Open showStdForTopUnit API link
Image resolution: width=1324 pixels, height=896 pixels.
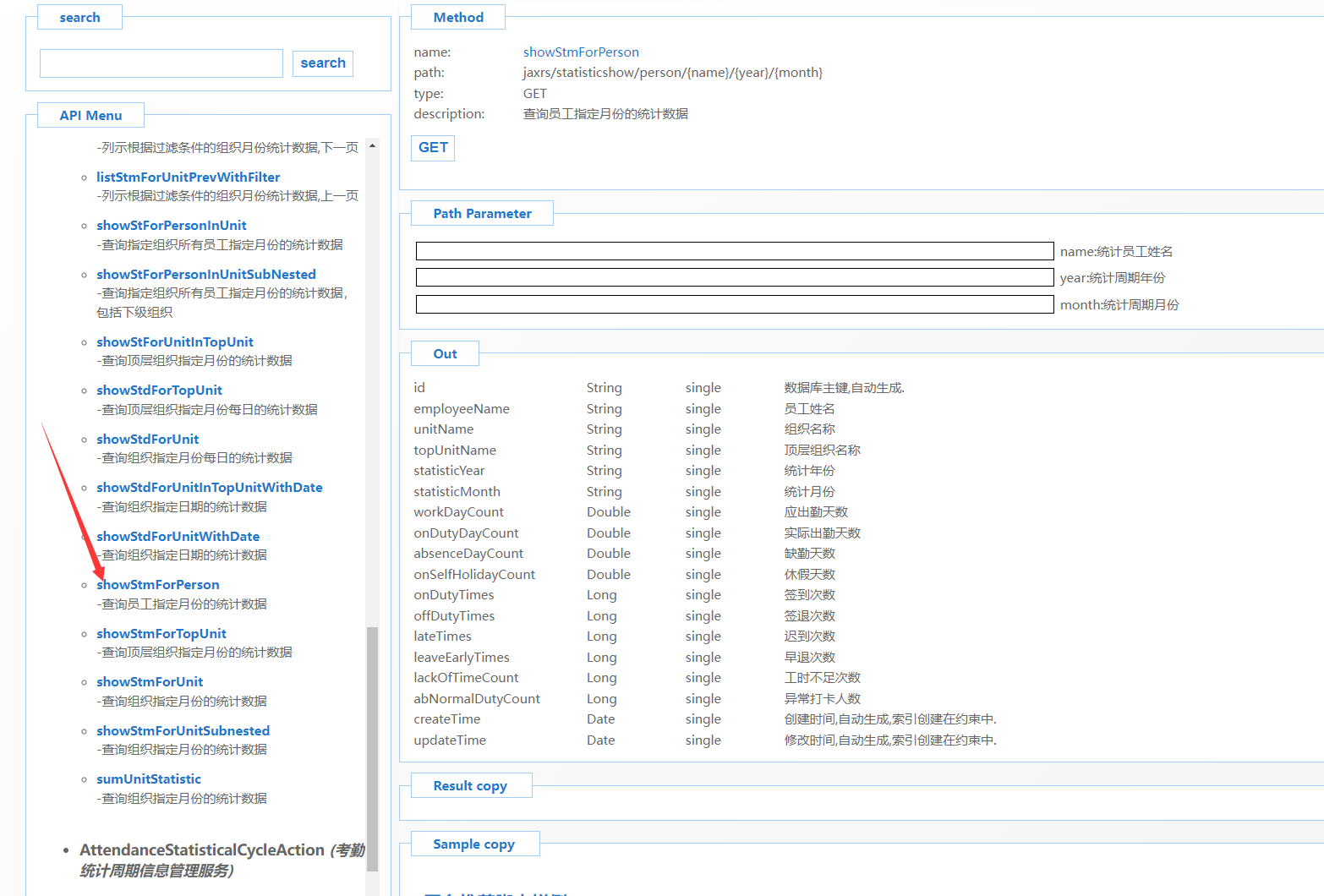(159, 391)
